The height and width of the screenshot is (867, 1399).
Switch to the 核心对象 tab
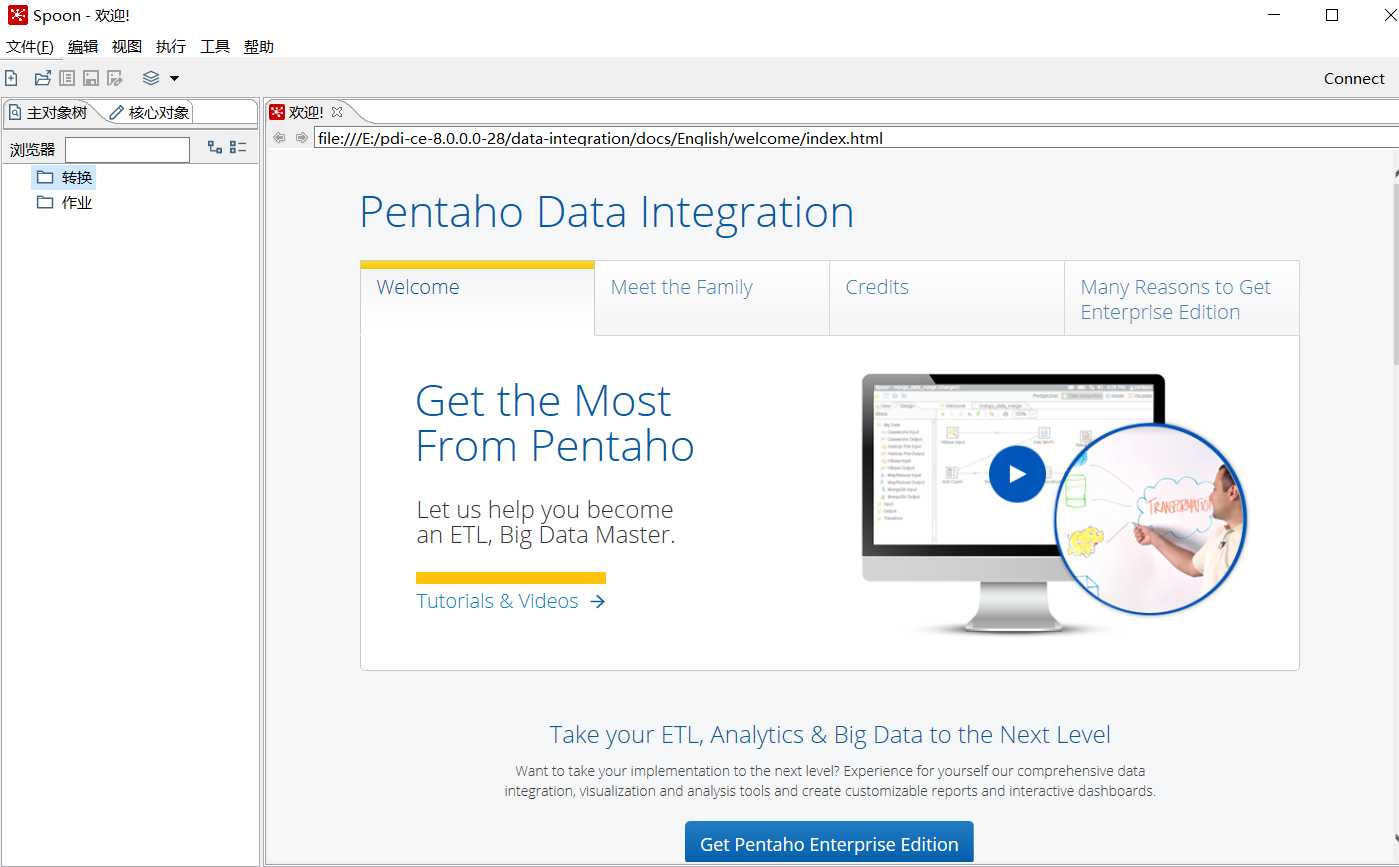(149, 112)
